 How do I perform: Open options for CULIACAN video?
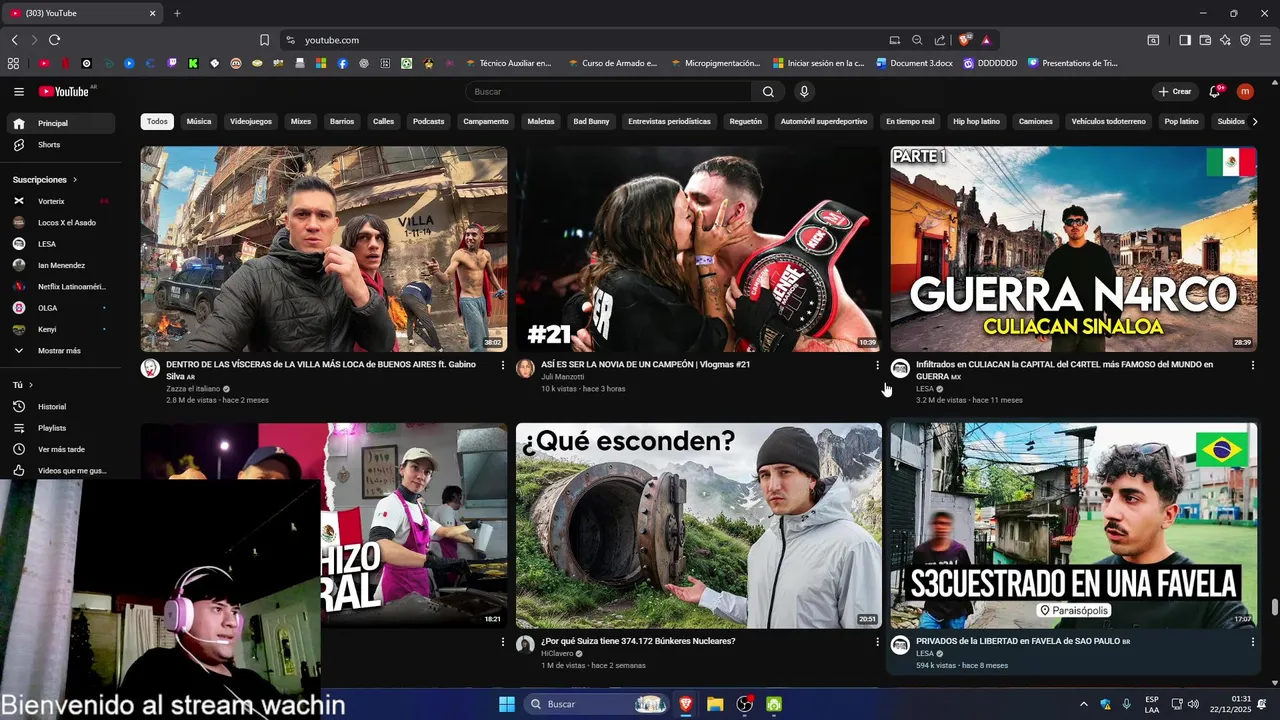(1252, 366)
